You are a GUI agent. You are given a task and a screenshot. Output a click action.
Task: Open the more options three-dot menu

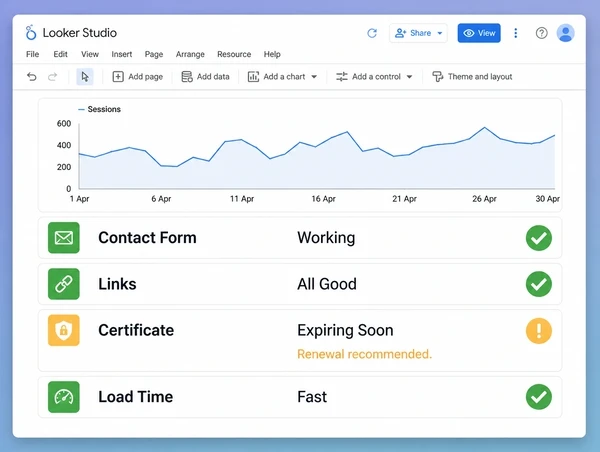pyautogui.click(x=516, y=33)
